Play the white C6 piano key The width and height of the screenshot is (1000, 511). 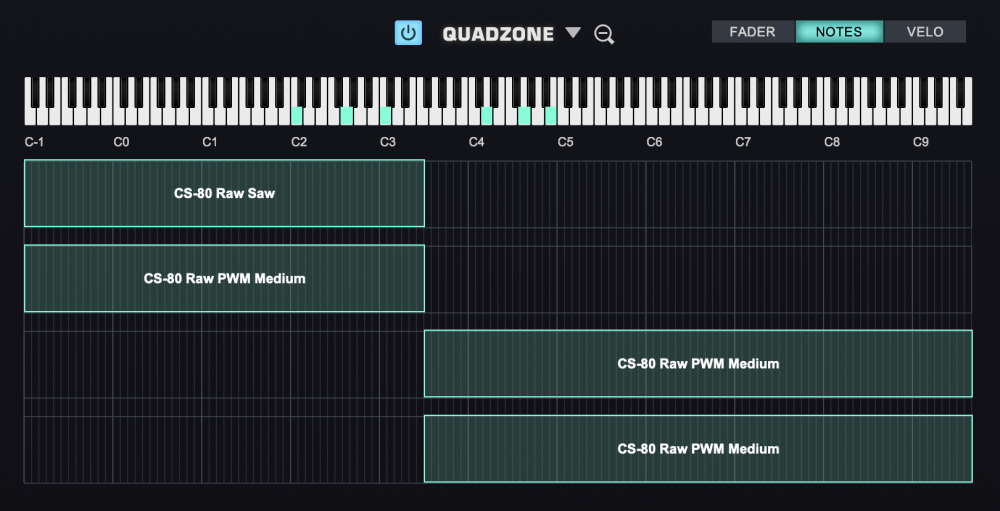point(652,116)
